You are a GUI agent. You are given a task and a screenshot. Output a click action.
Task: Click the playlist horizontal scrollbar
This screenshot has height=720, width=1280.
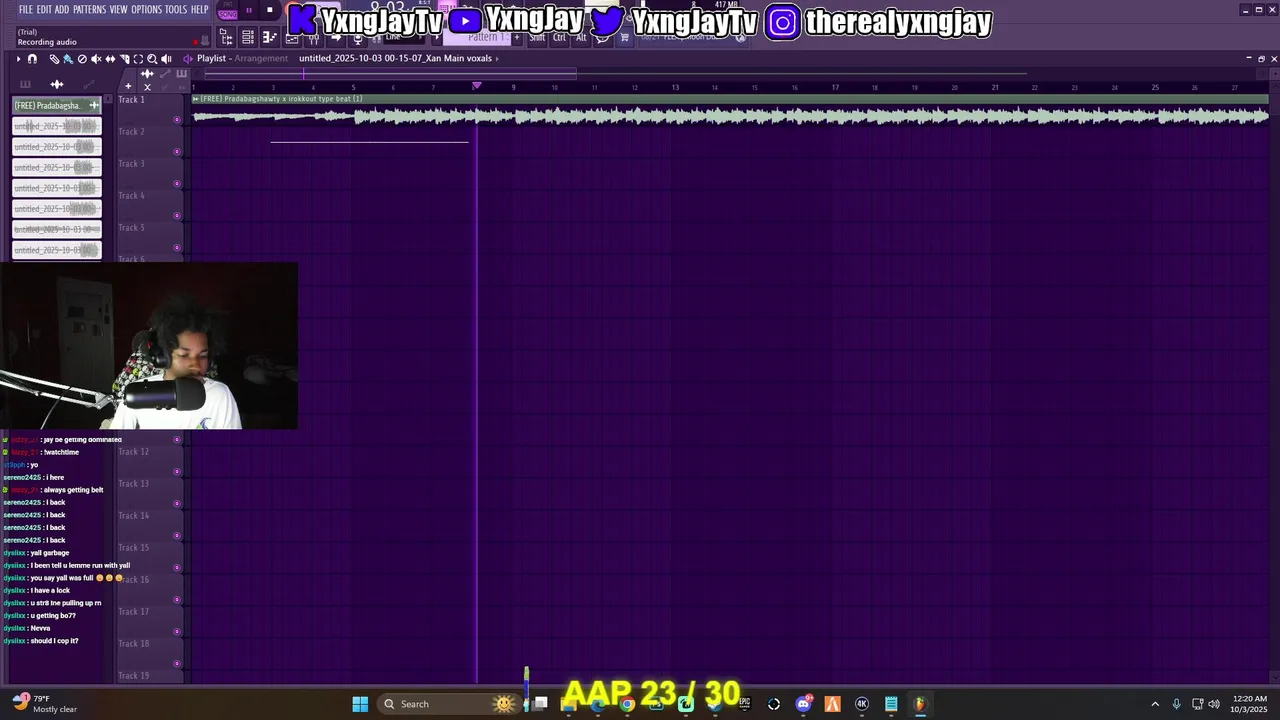pyautogui.click(x=390, y=73)
